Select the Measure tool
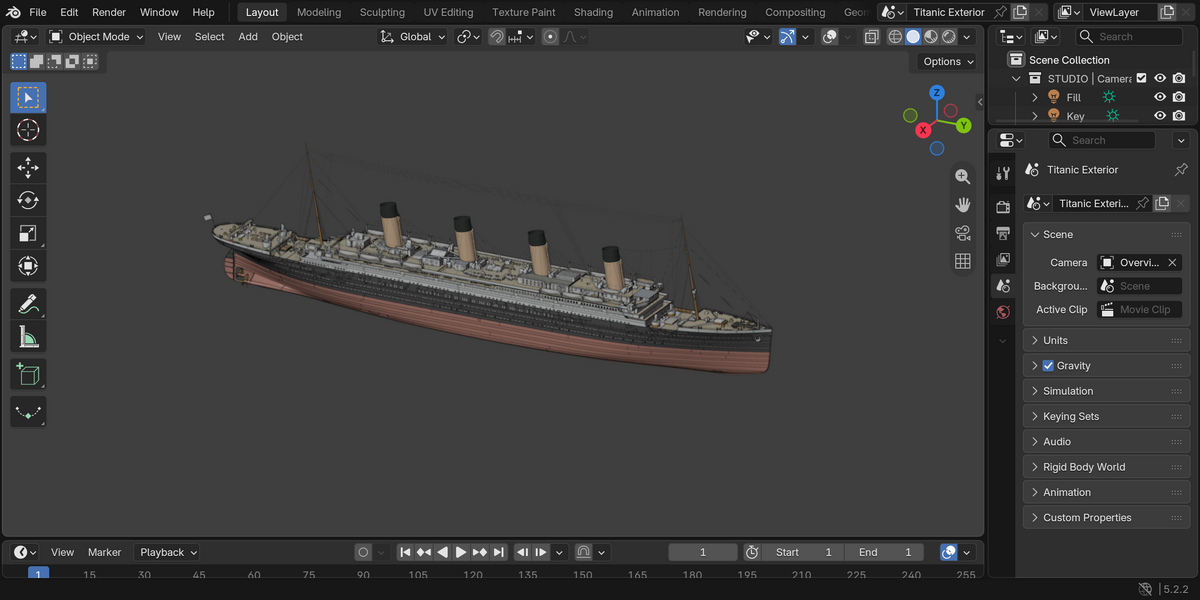The image size is (1200, 600). (28, 337)
